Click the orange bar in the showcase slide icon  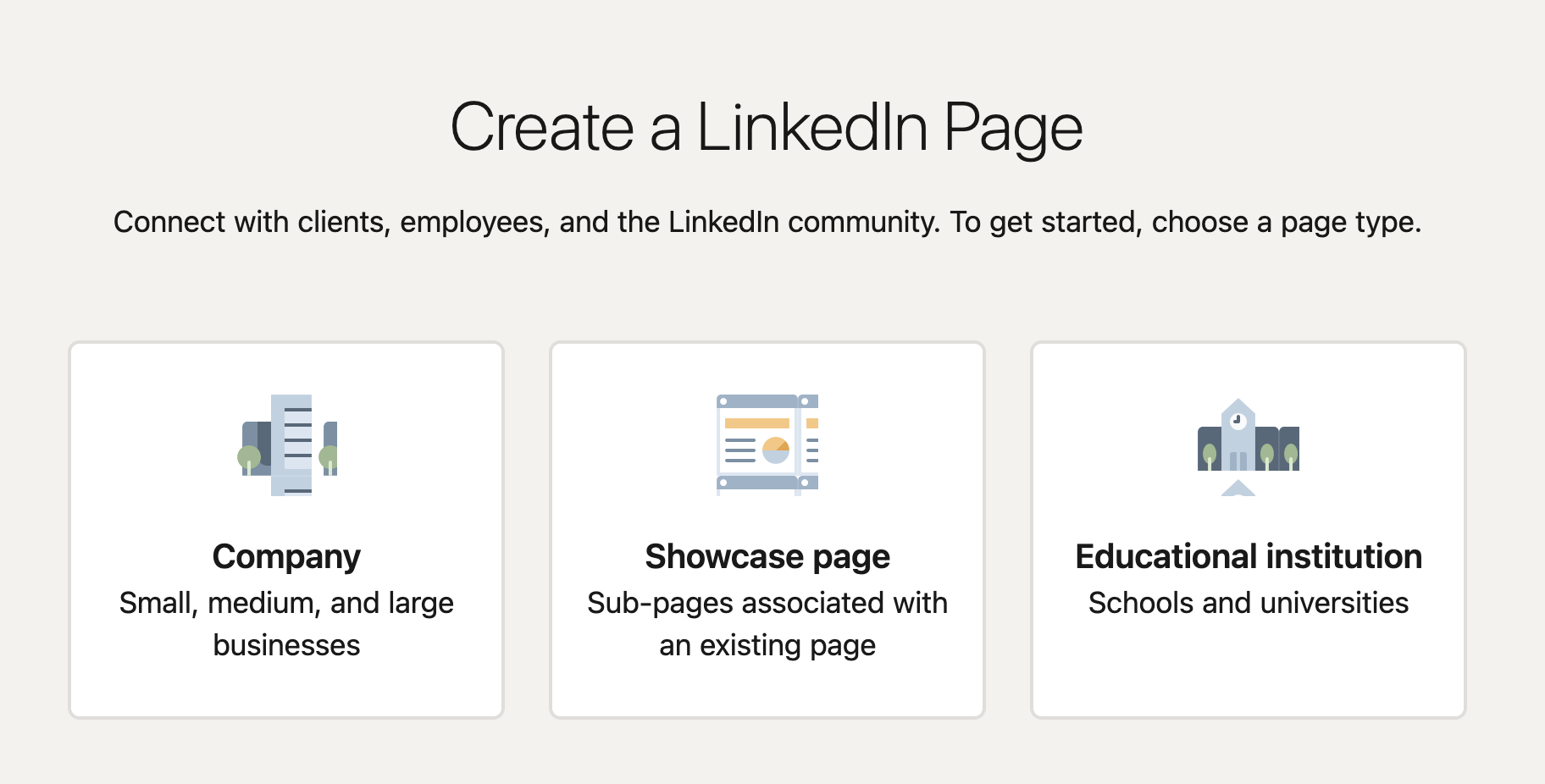[756, 423]
